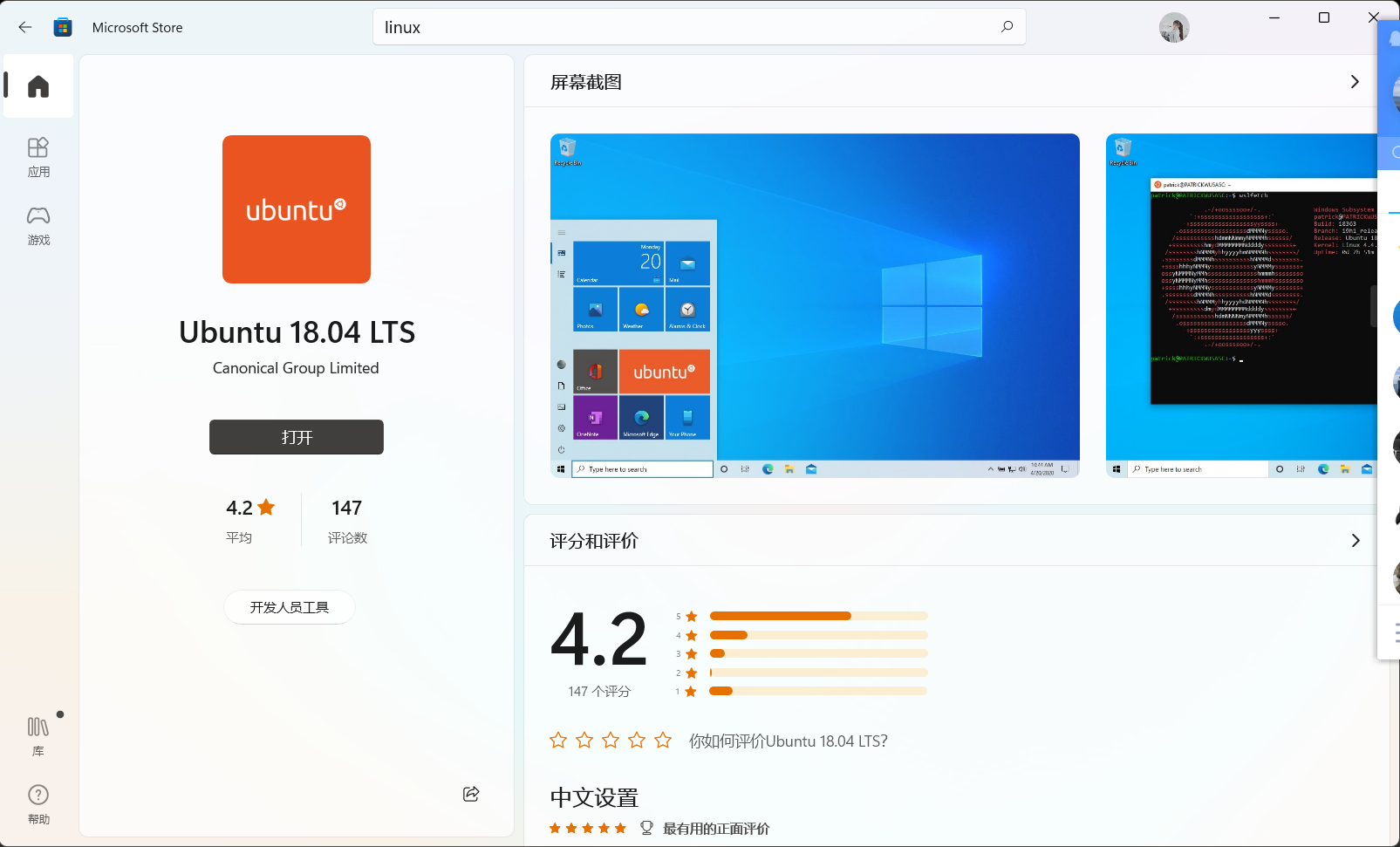
Task: Open the 游戏 (Games) section
Action: pyautogui.click(x=38, y=225)
